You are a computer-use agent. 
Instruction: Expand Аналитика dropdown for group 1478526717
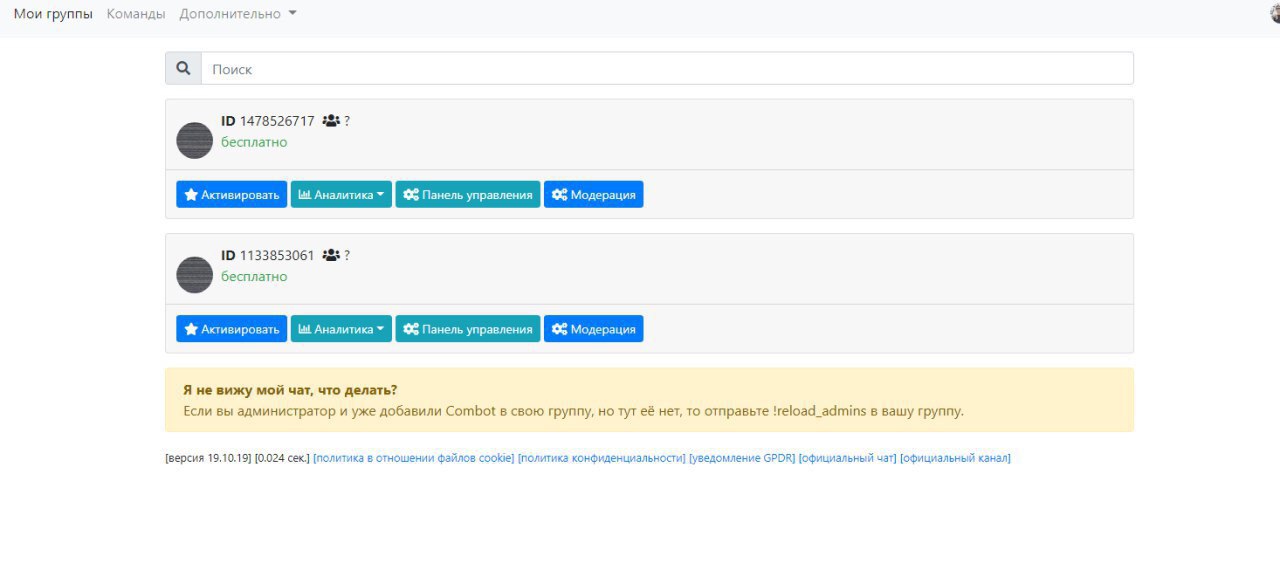[341, 195]
